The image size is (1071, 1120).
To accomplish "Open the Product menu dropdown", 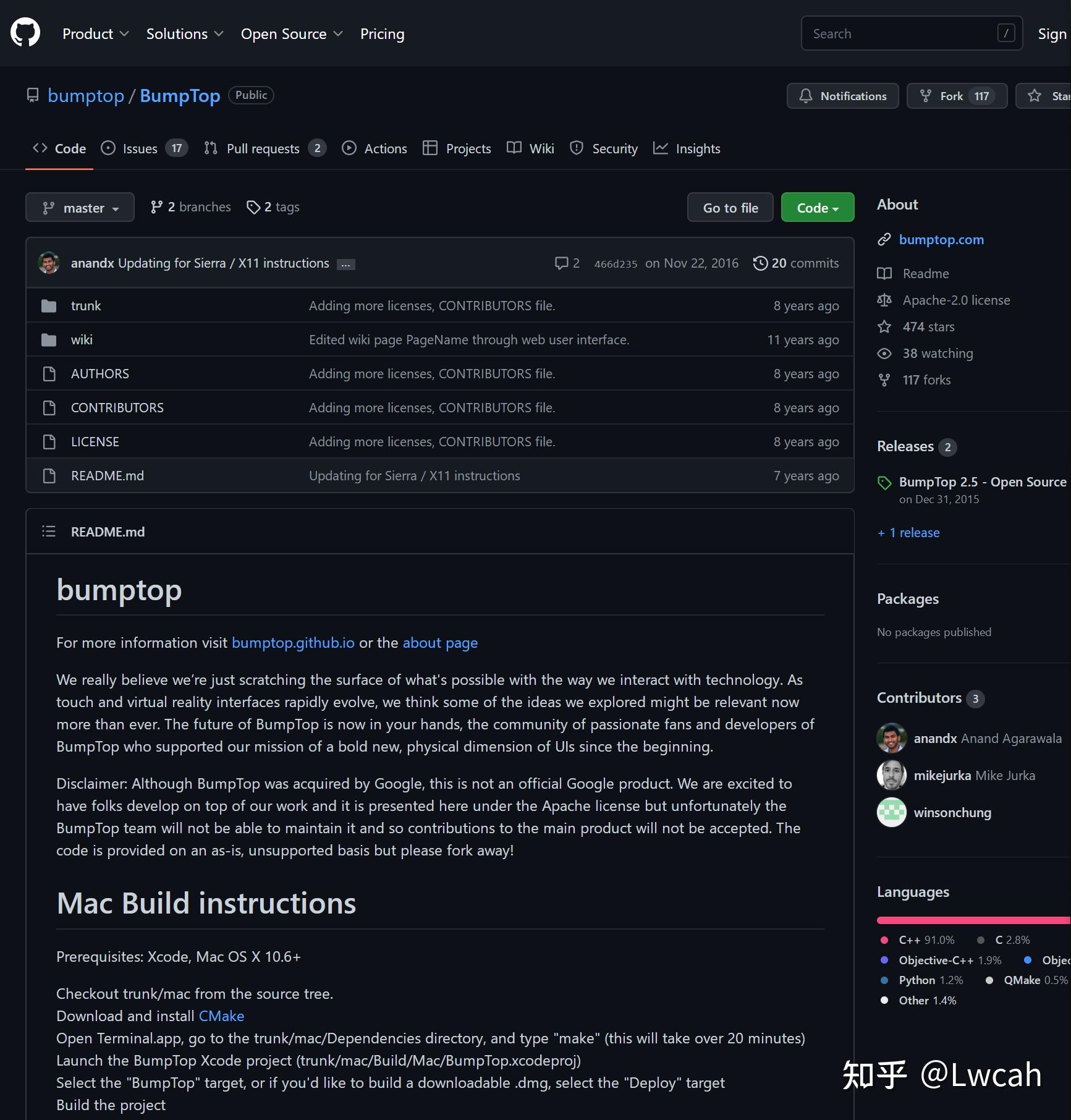I will point(95,34).
